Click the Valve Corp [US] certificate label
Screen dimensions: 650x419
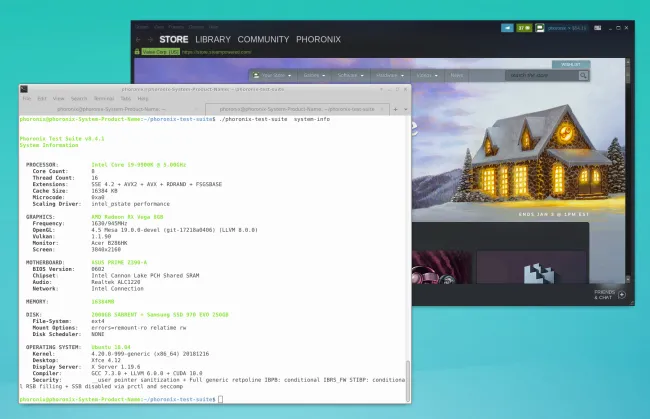[x=160, y=52]
